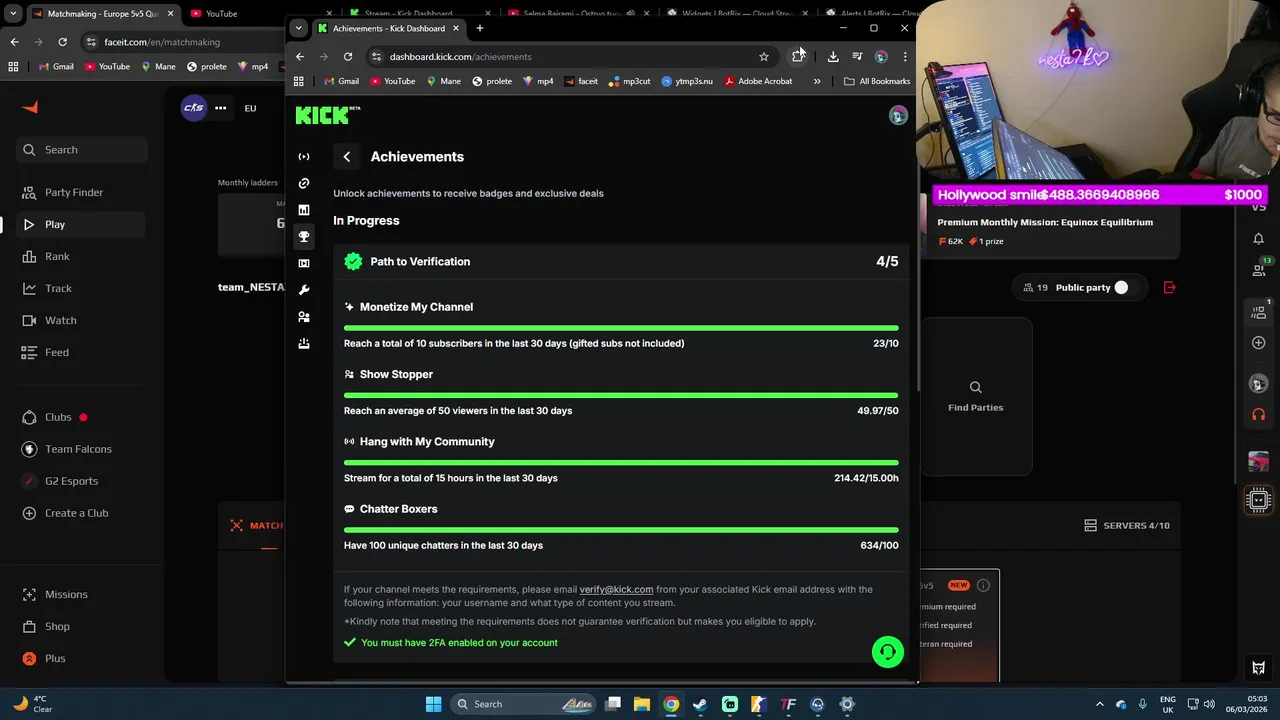Viewport: 1280px width, 720px height.
Task: Click Create a Club in FACEIT sidebar
Action: click(82, 513)
